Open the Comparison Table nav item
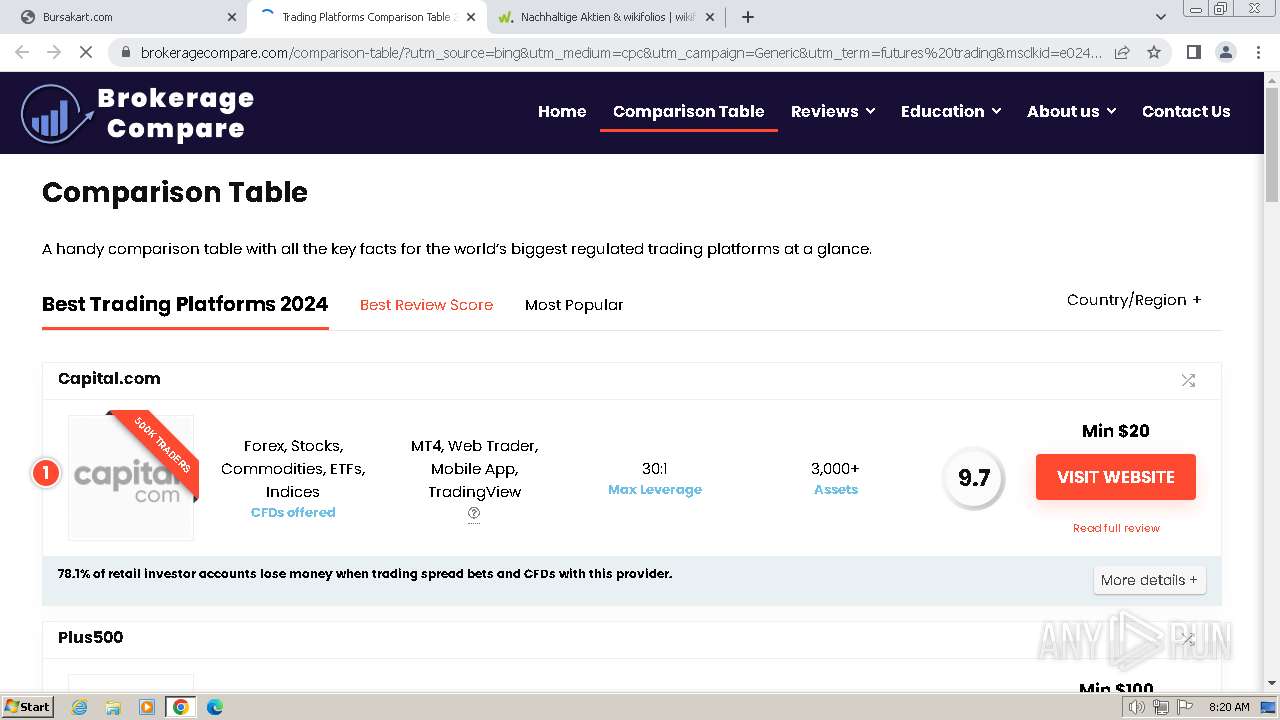This screenshot has height=720, width=1280. click(x=689, y=111)
